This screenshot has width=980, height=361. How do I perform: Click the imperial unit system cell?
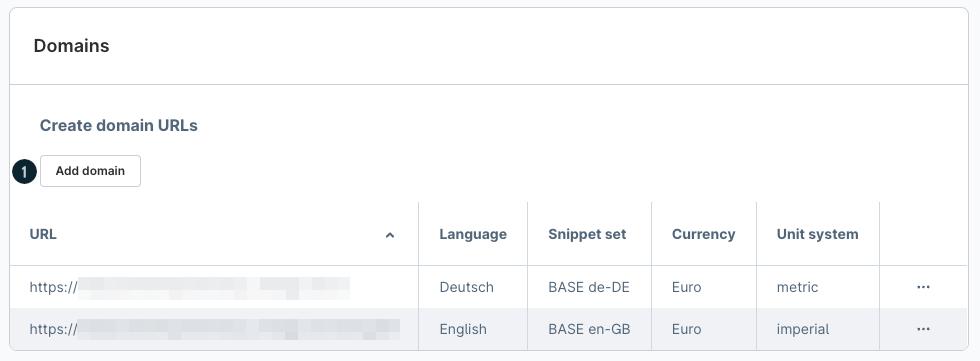803,329
